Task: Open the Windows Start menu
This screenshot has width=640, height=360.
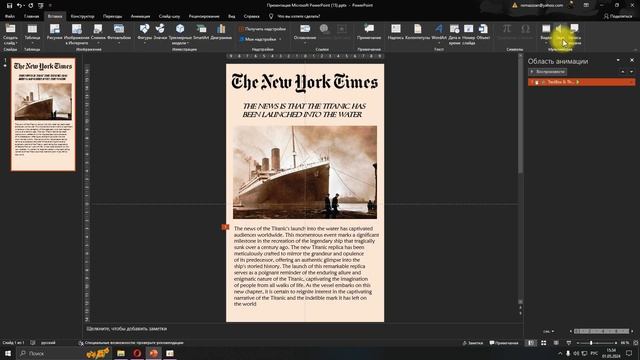Action: [8, 353]
